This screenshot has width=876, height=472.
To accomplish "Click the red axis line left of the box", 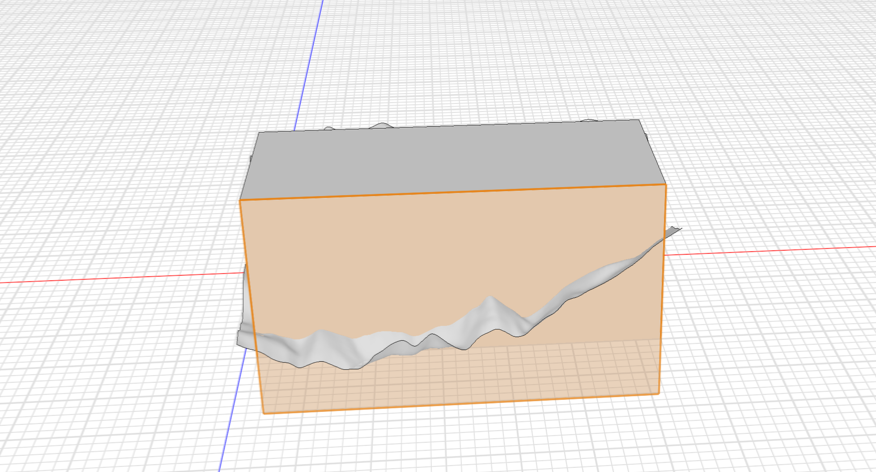I will (120, 279).
